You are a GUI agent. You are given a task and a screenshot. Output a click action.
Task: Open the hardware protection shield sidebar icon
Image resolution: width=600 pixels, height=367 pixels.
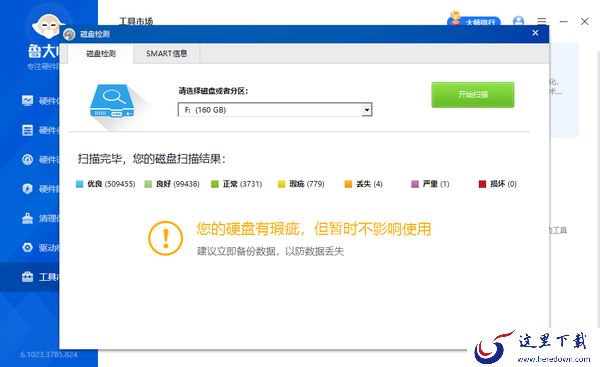click(27, 189)
